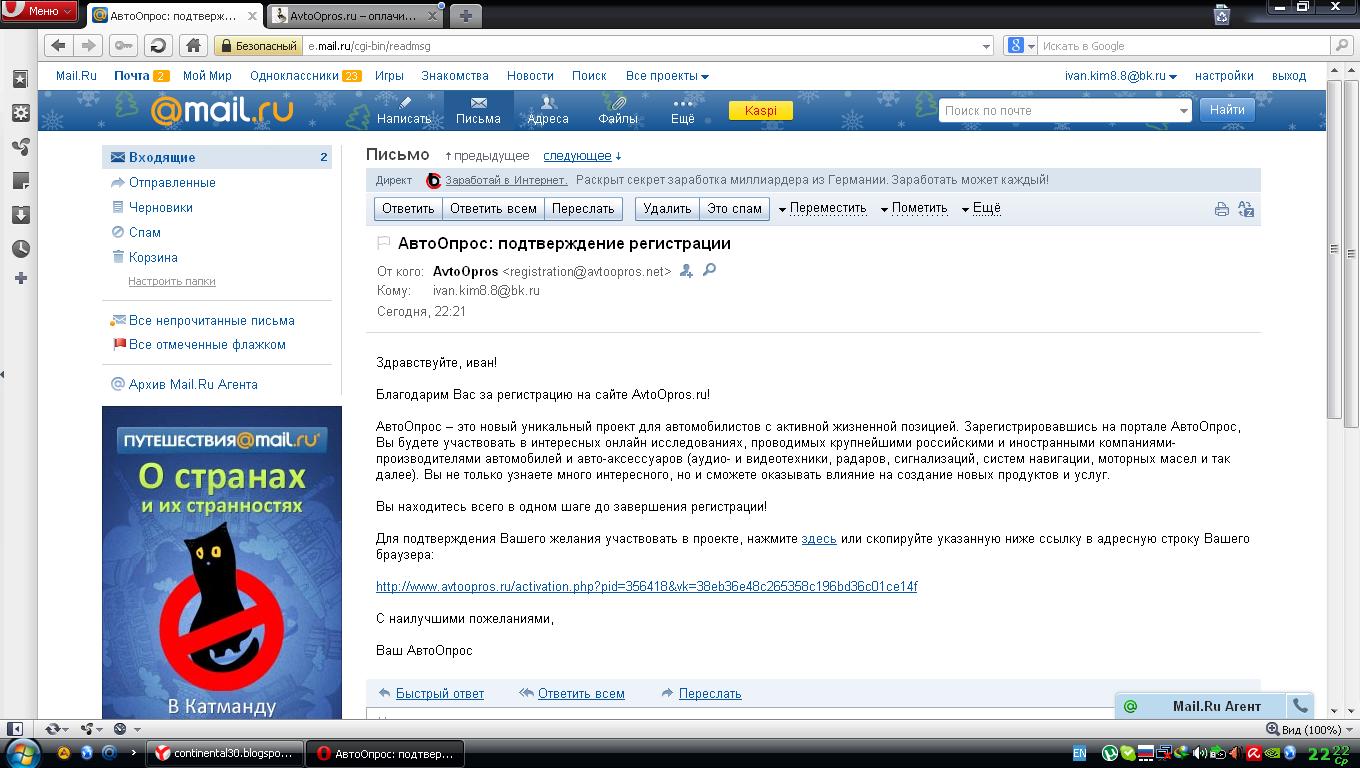Open the Быстрый ответ link

pyautogui.click(x=439, y=693)
